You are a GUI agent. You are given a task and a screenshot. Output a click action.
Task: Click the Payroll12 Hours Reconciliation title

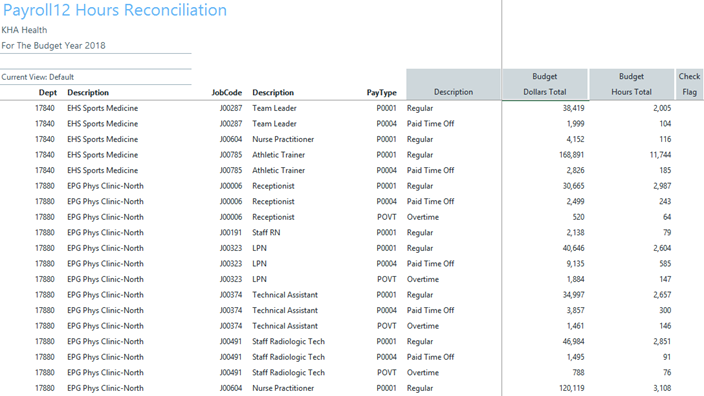pyautogui.click(x=115, y=10)
